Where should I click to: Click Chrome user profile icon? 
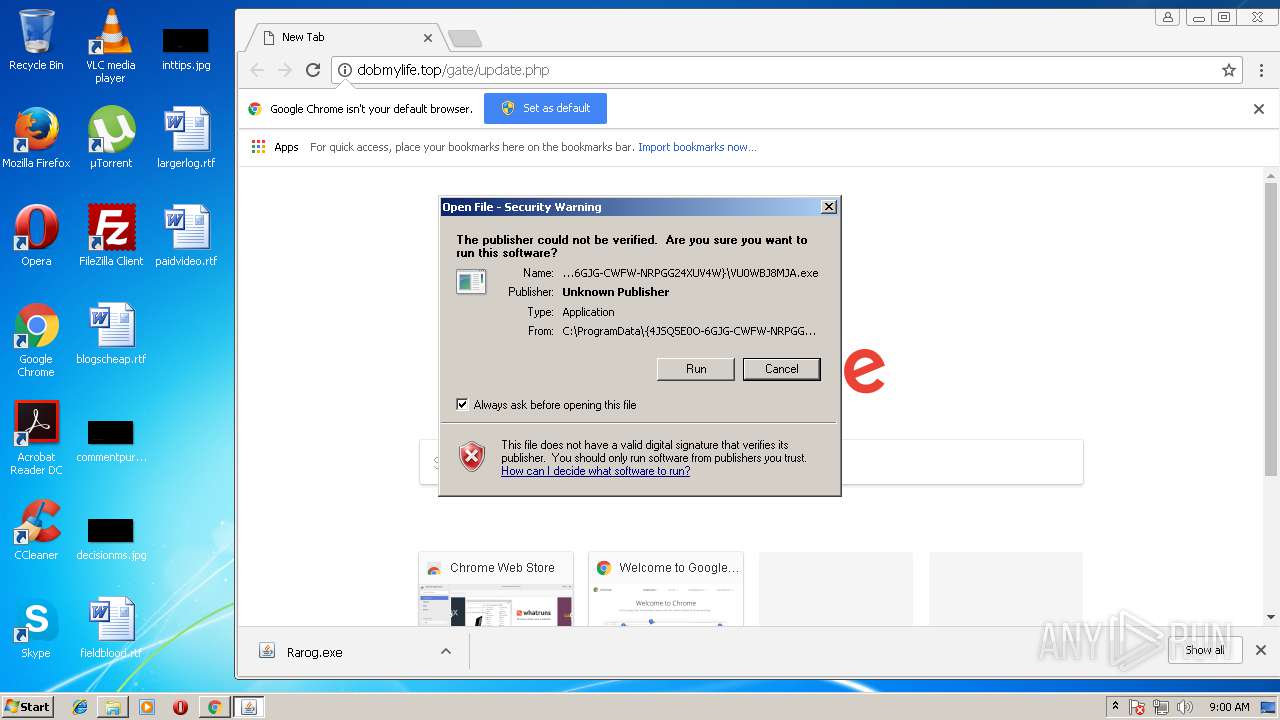click(x=1167, y=17)
